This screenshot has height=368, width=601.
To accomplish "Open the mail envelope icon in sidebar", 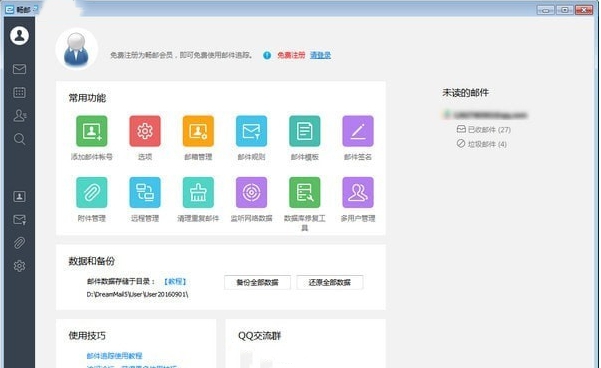I will (x=19, y=69).
